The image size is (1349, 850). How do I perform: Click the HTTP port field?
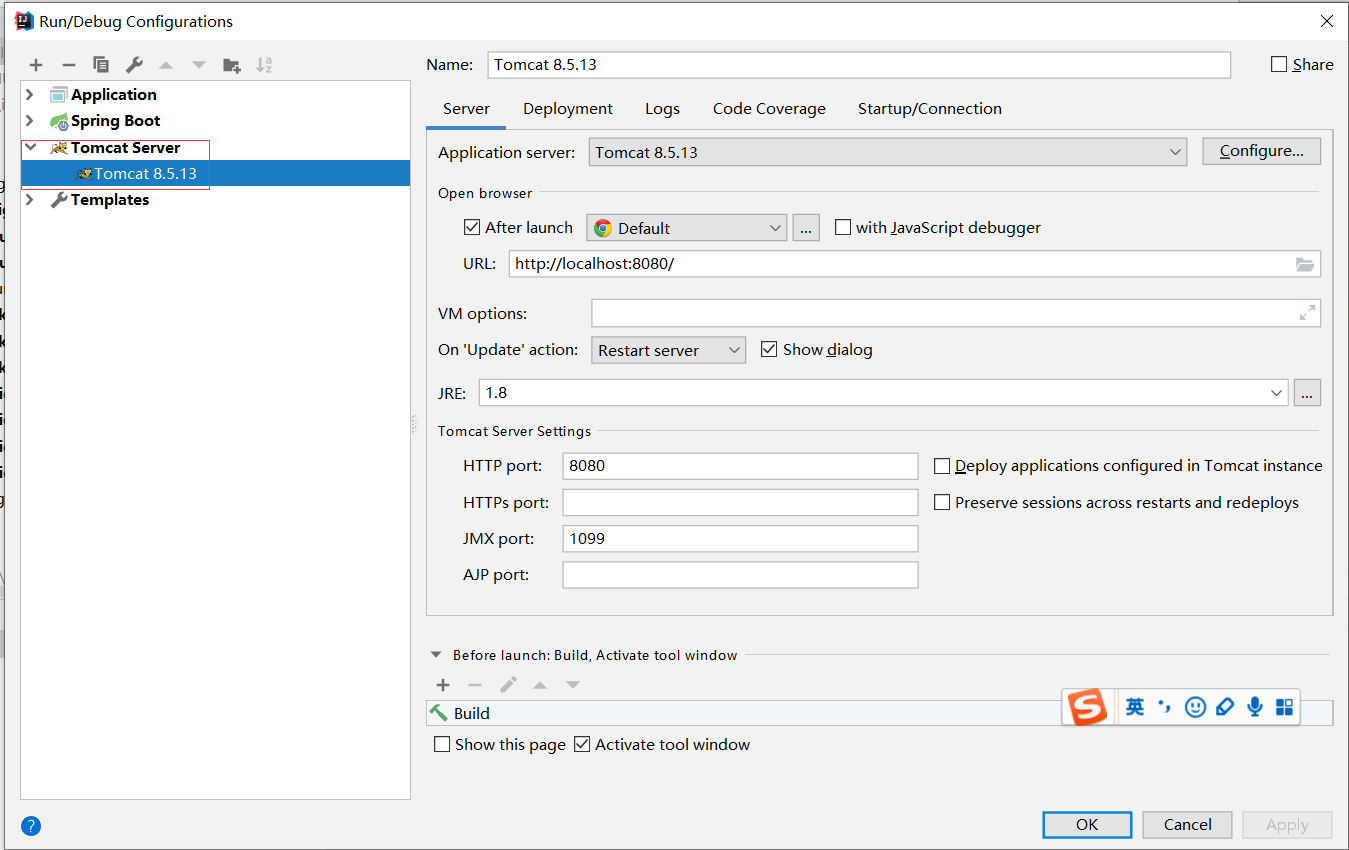pyautogui.click(x=740, y=466)
